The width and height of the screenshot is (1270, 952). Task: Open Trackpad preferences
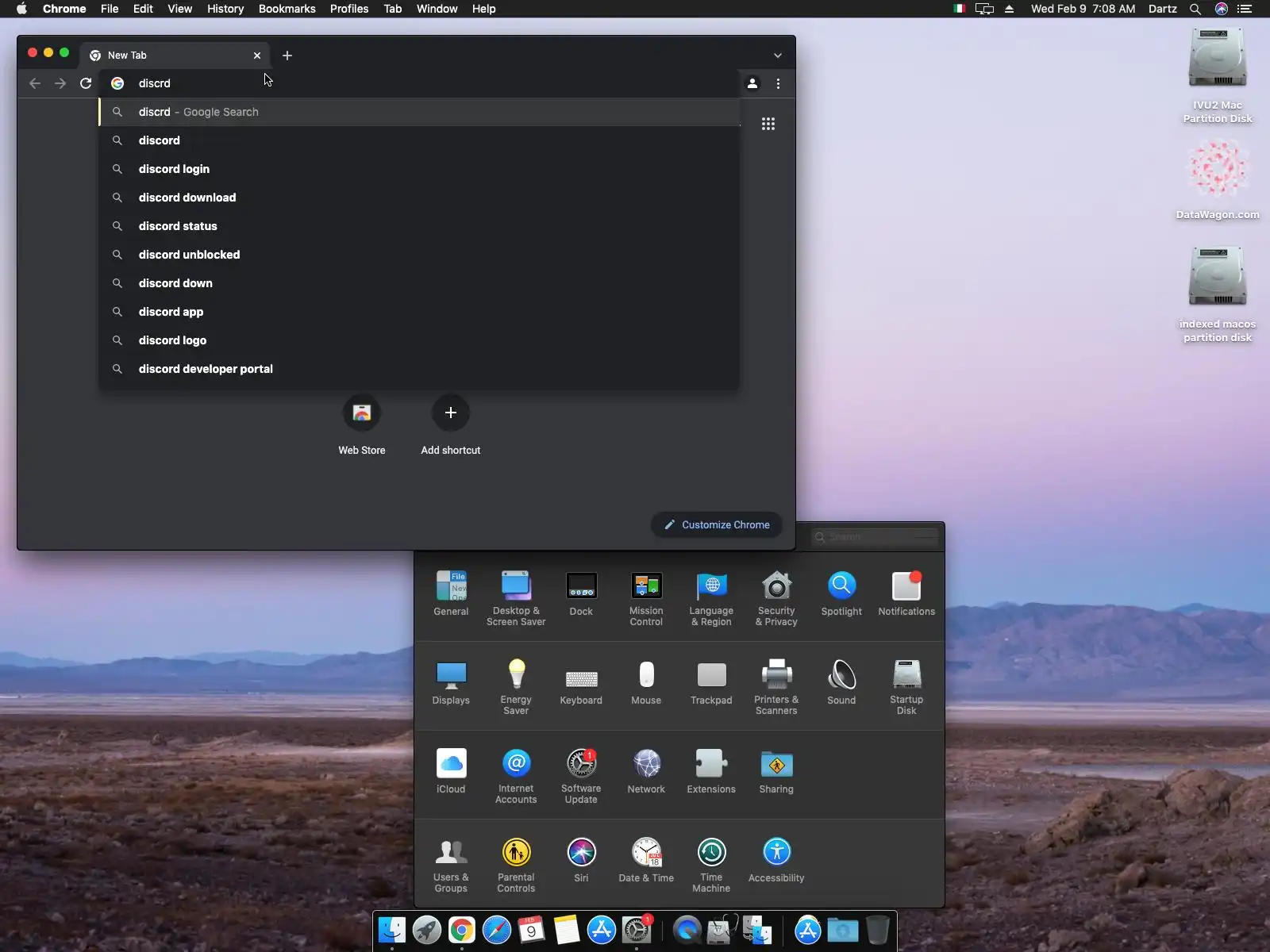[x=711, y=681]
